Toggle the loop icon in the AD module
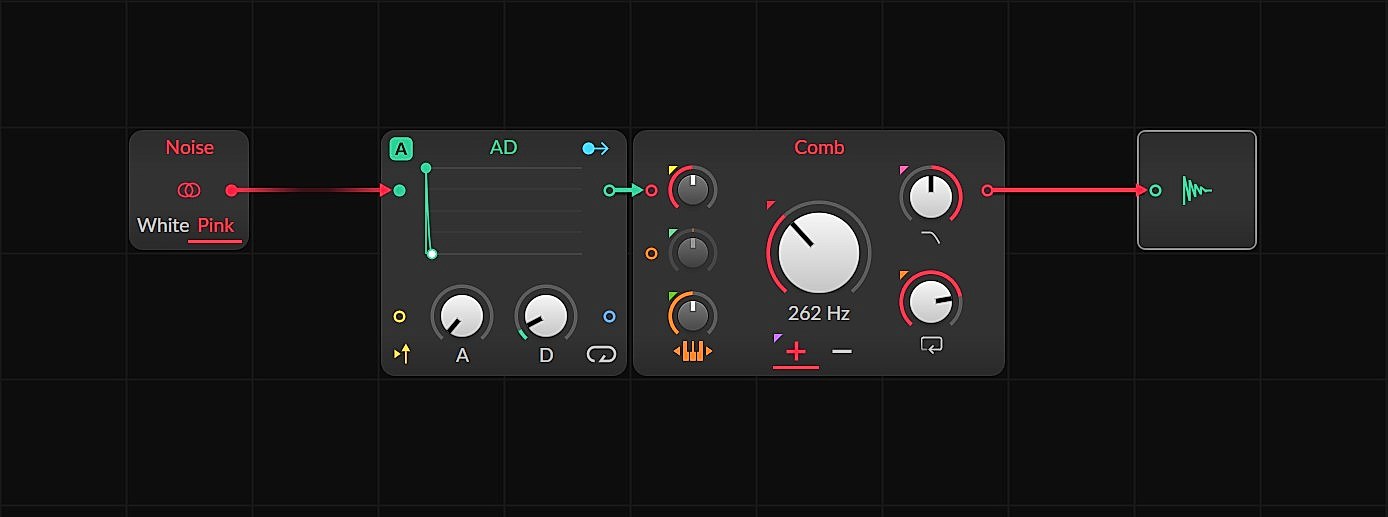 click(x=601, y=354)
